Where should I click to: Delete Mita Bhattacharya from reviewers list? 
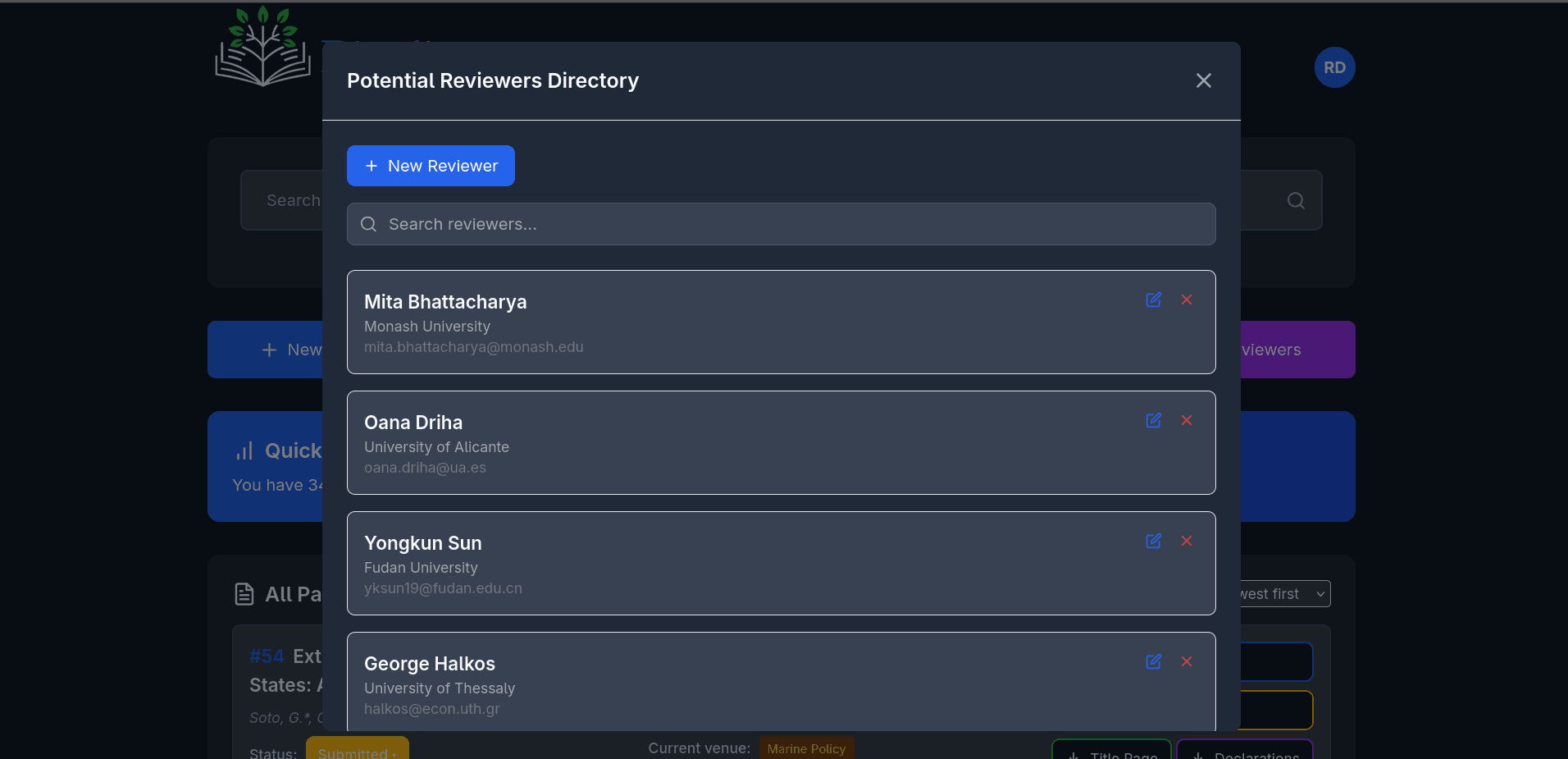(1187, 300)
